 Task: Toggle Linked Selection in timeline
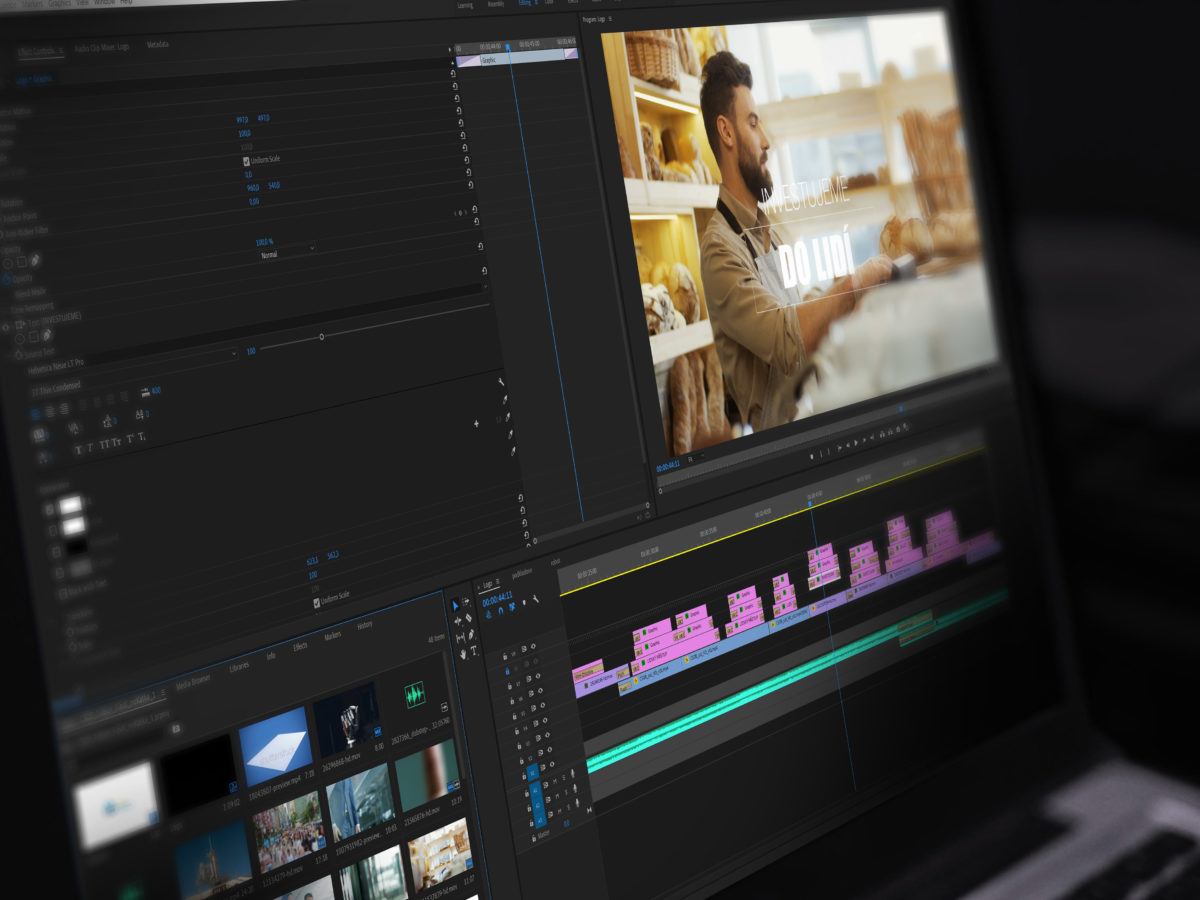[512, 607]
